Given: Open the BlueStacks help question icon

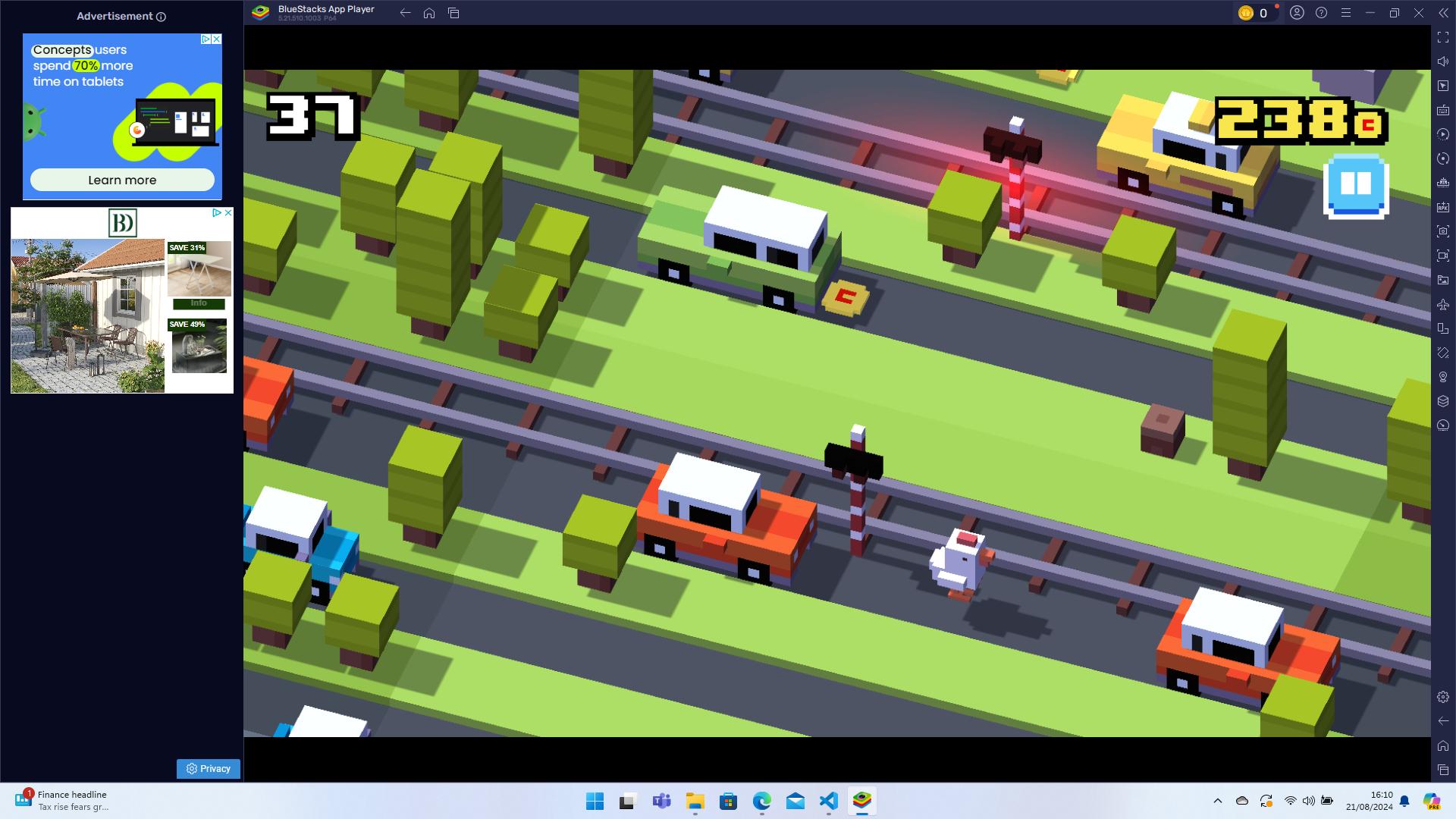Looking at the screenshot, I should coord(1321,13).
